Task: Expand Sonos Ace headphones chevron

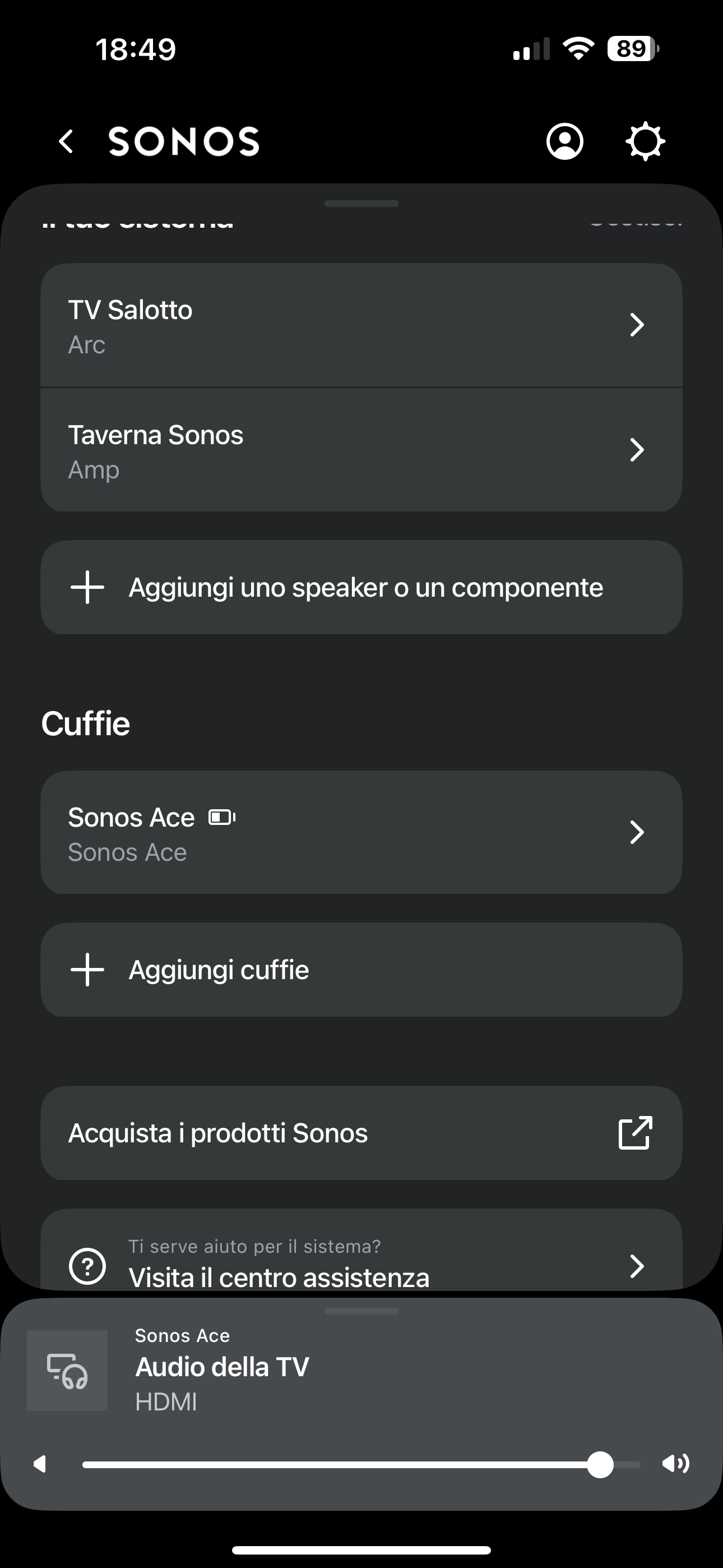Action: [637, 832]
